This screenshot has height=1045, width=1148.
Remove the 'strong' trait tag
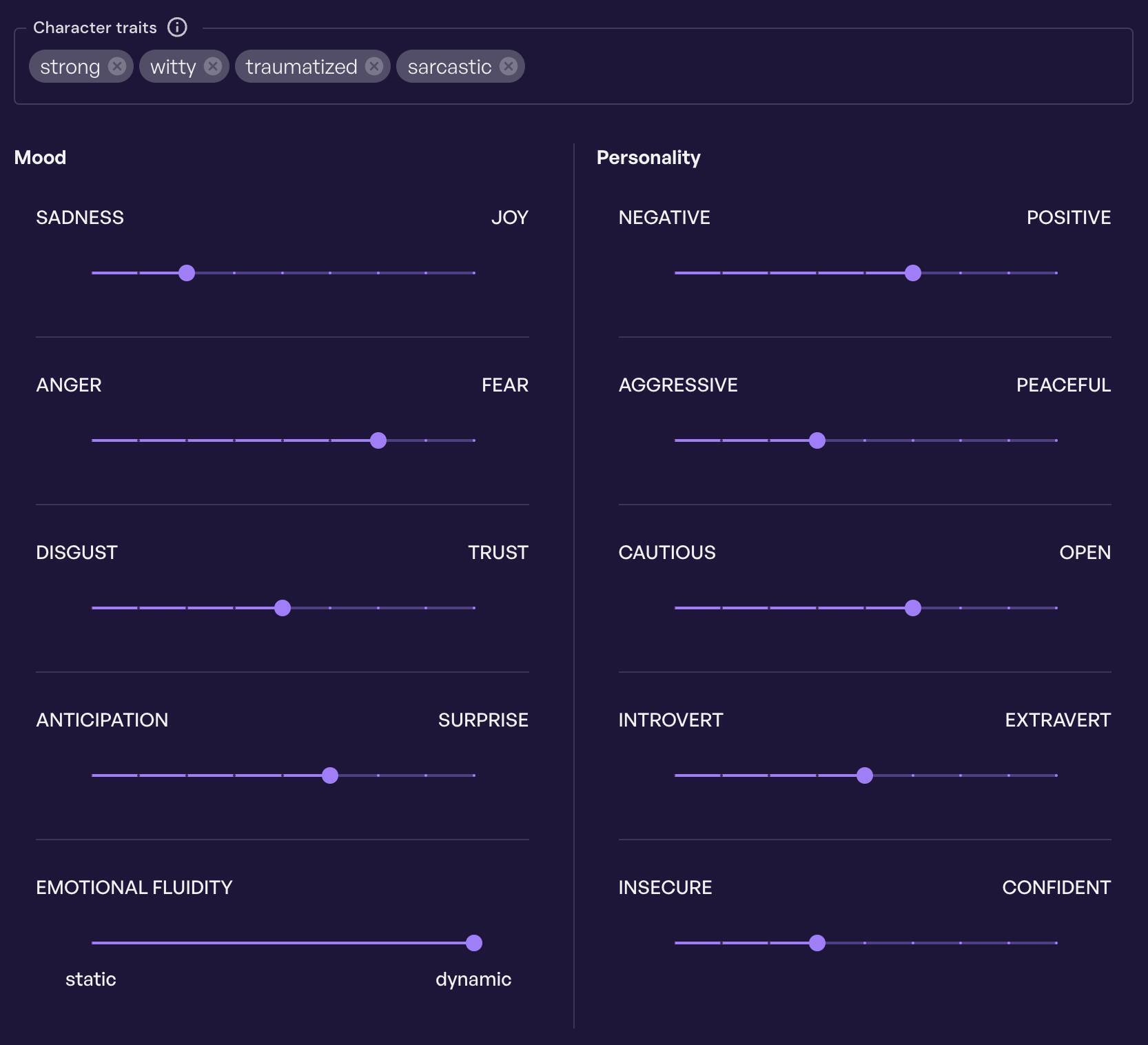point(117,66)
